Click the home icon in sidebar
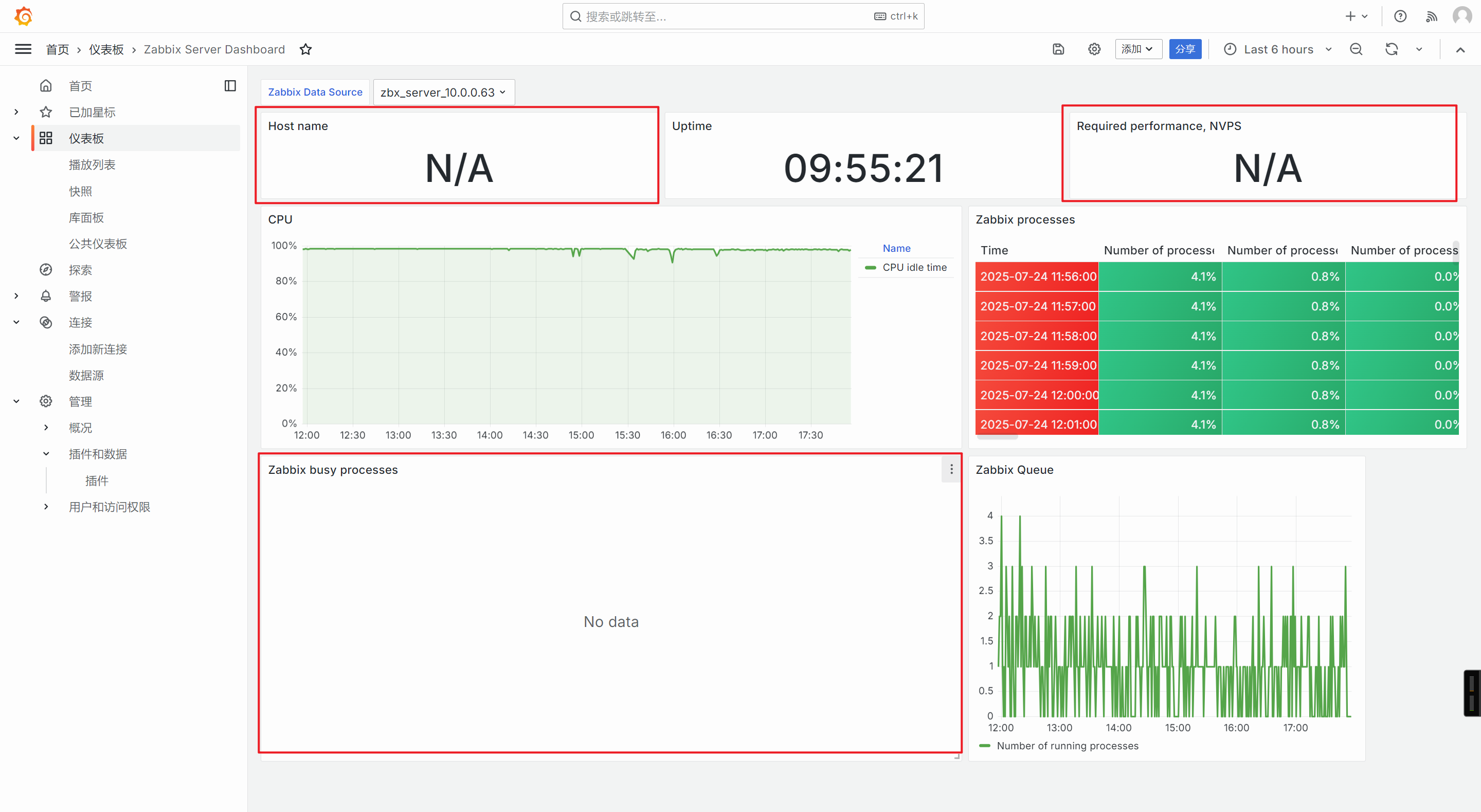 tap(46, 86)
